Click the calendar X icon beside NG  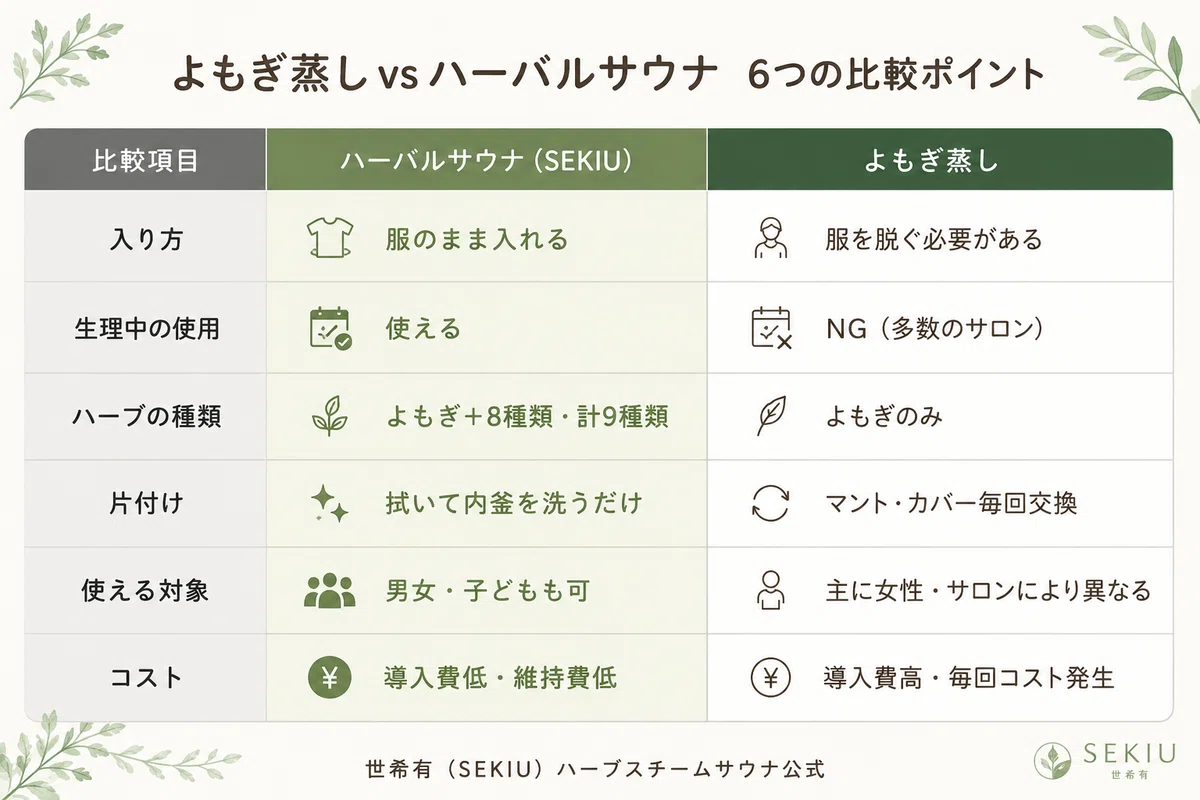pos(771,327)
